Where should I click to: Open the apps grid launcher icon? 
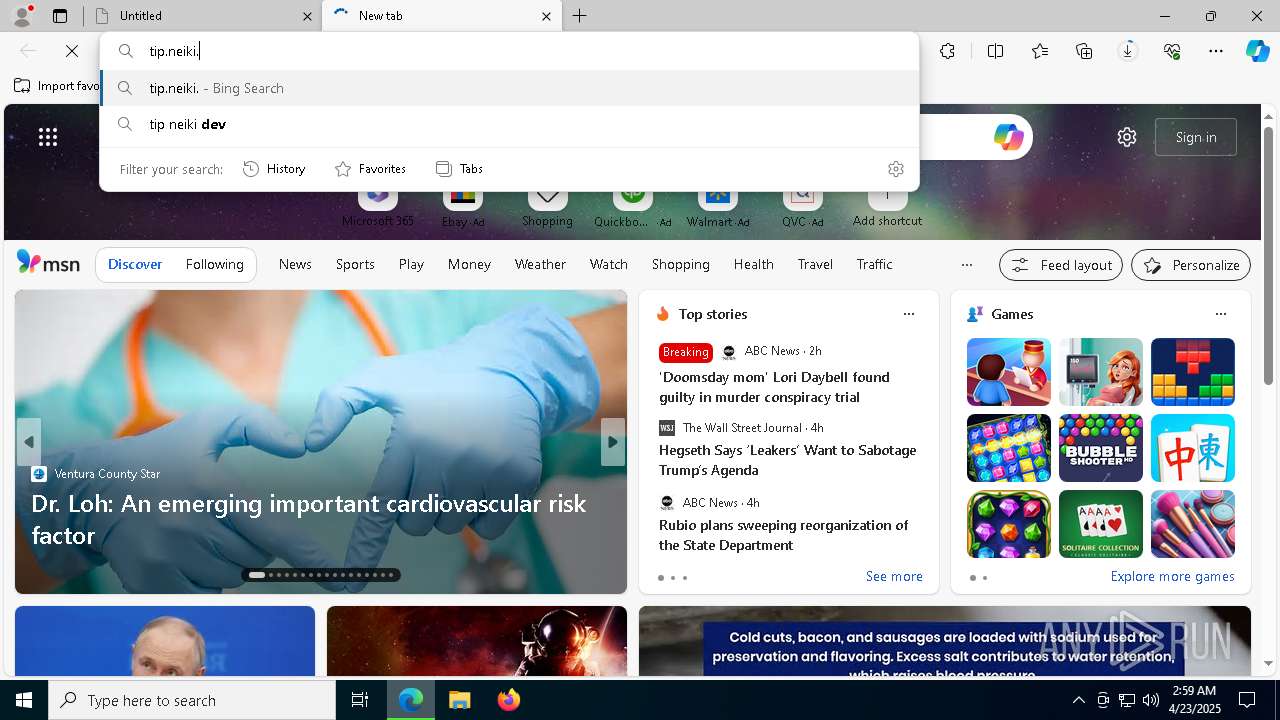click(48, 137)
